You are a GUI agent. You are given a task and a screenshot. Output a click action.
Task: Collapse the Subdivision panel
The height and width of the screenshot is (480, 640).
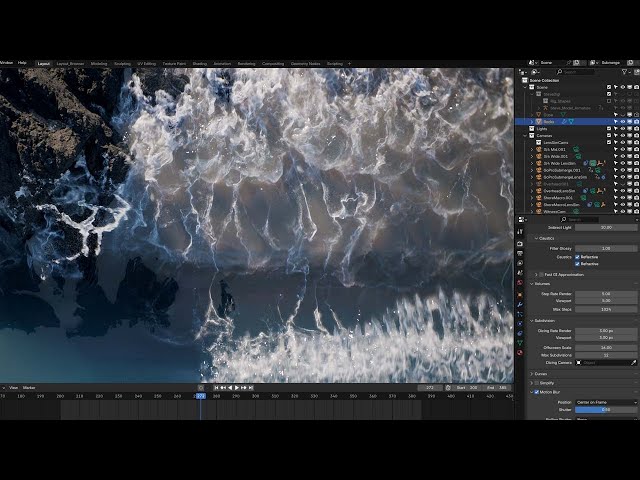click(x=532, y=321)
